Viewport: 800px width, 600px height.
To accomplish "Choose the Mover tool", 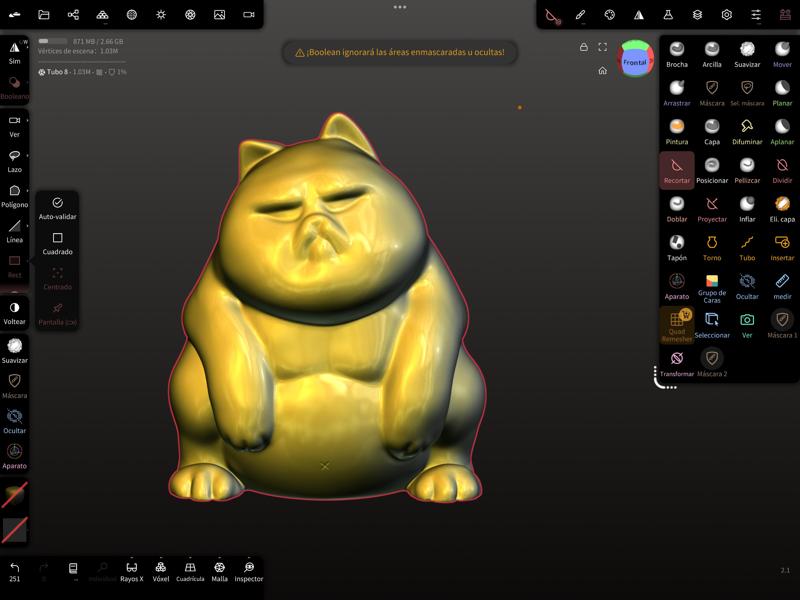I will [x=782, y=55].
